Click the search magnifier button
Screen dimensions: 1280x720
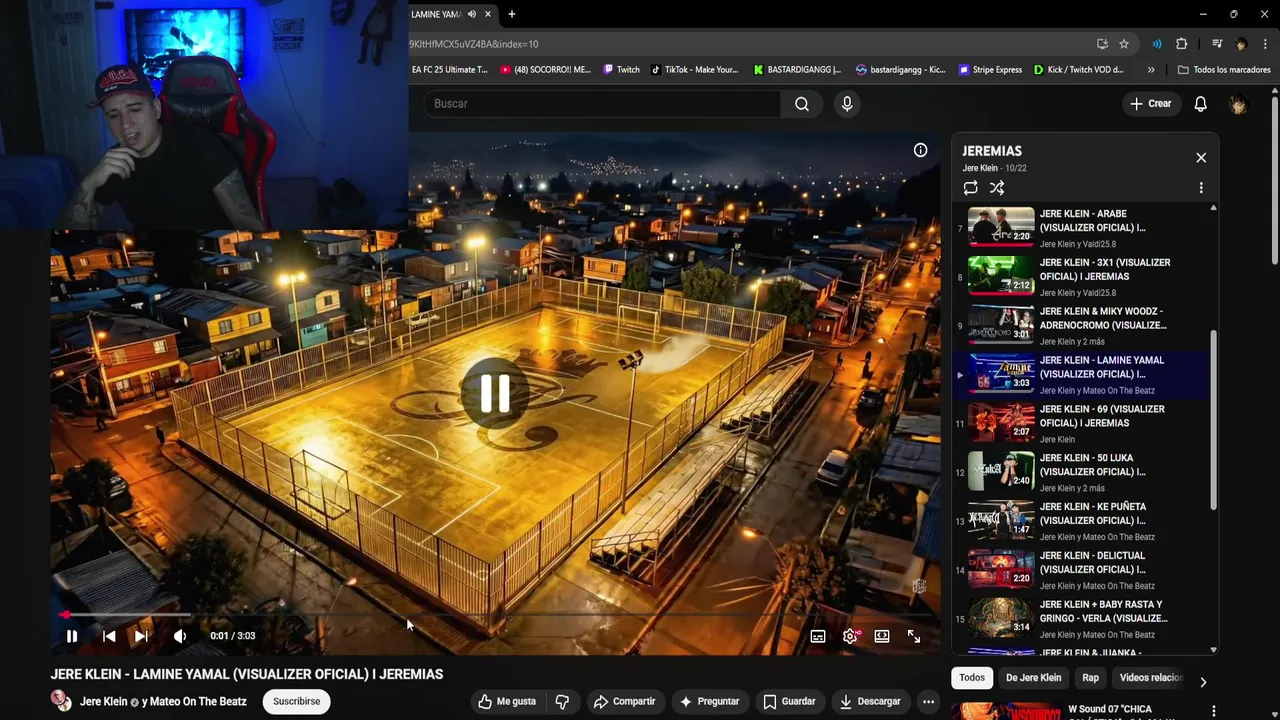point(802,104)
